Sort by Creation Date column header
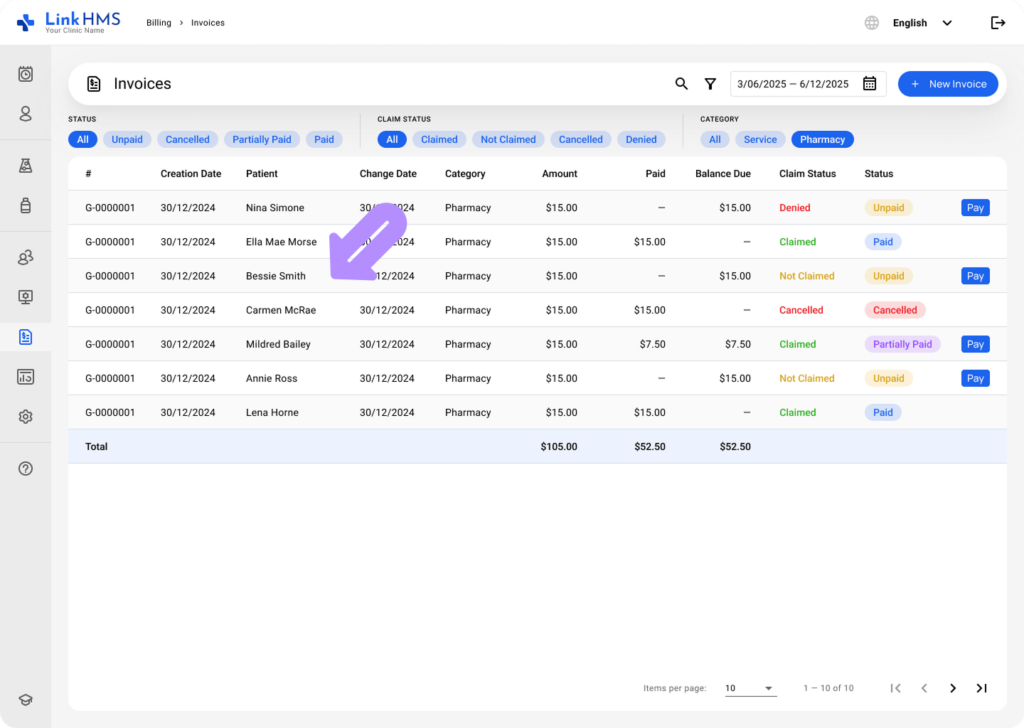This screenshot has height=728, width=1024. [191, 174]
